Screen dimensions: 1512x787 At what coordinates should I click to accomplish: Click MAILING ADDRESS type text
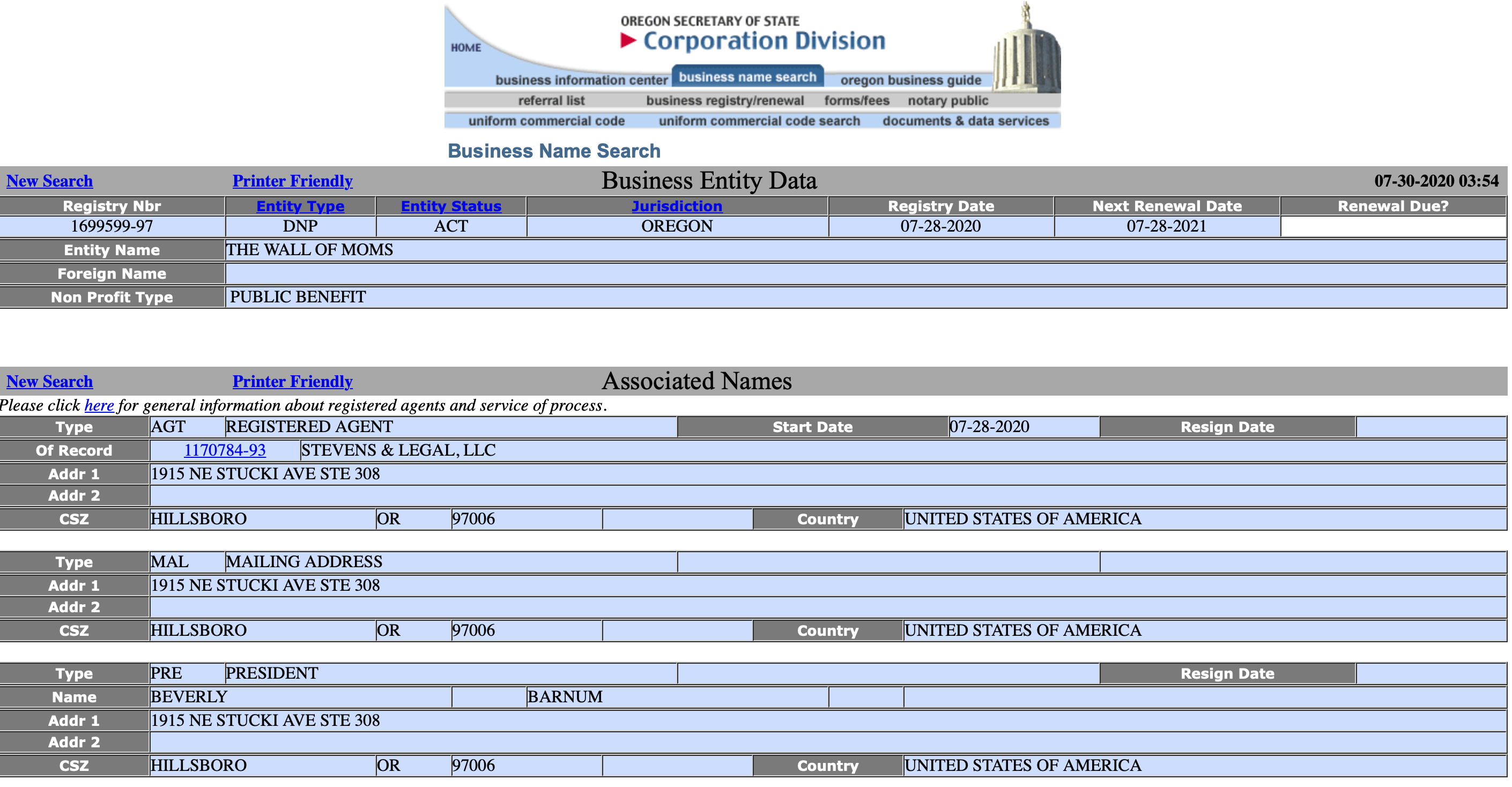pos(304,562)
